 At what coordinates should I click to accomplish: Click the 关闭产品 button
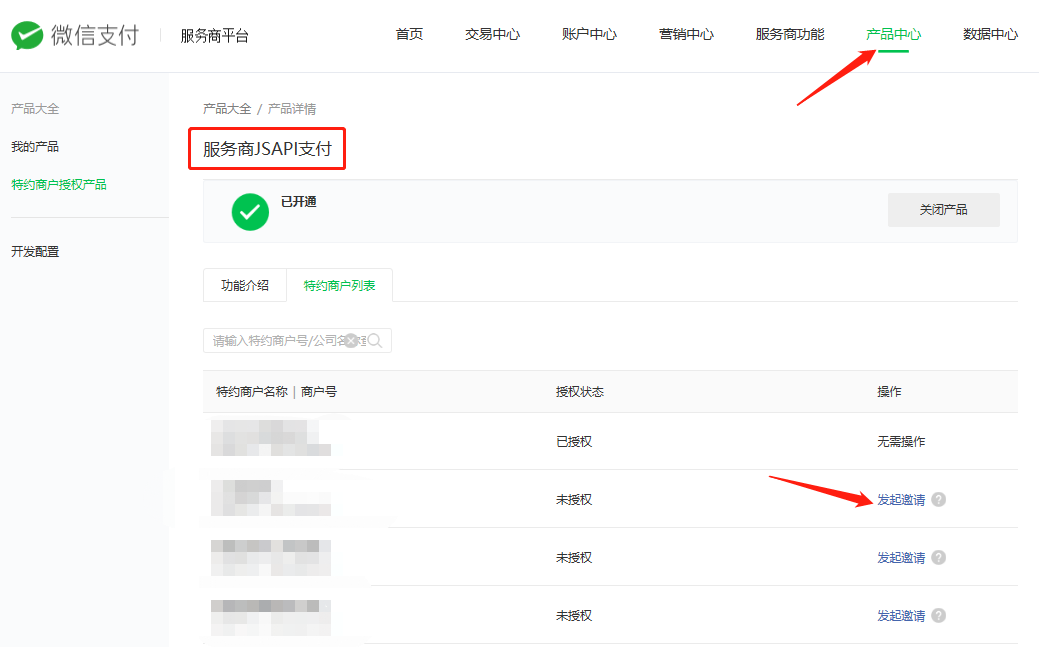[x=944, y=210]
